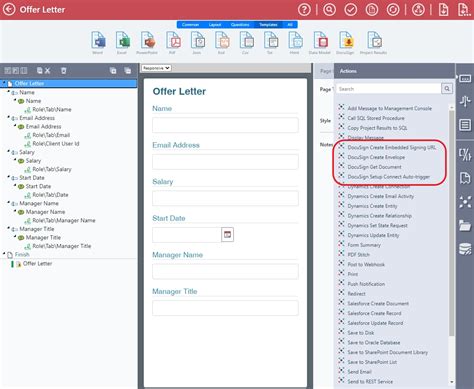Click the document download icon in header
The width and height of the screenshot is (474, 389).
click(443, 10)
